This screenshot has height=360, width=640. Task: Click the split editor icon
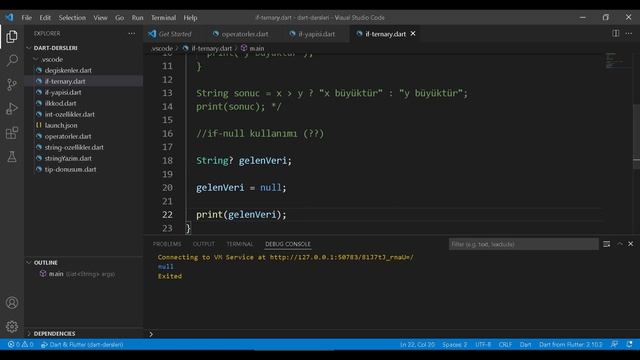coord(616,33)
